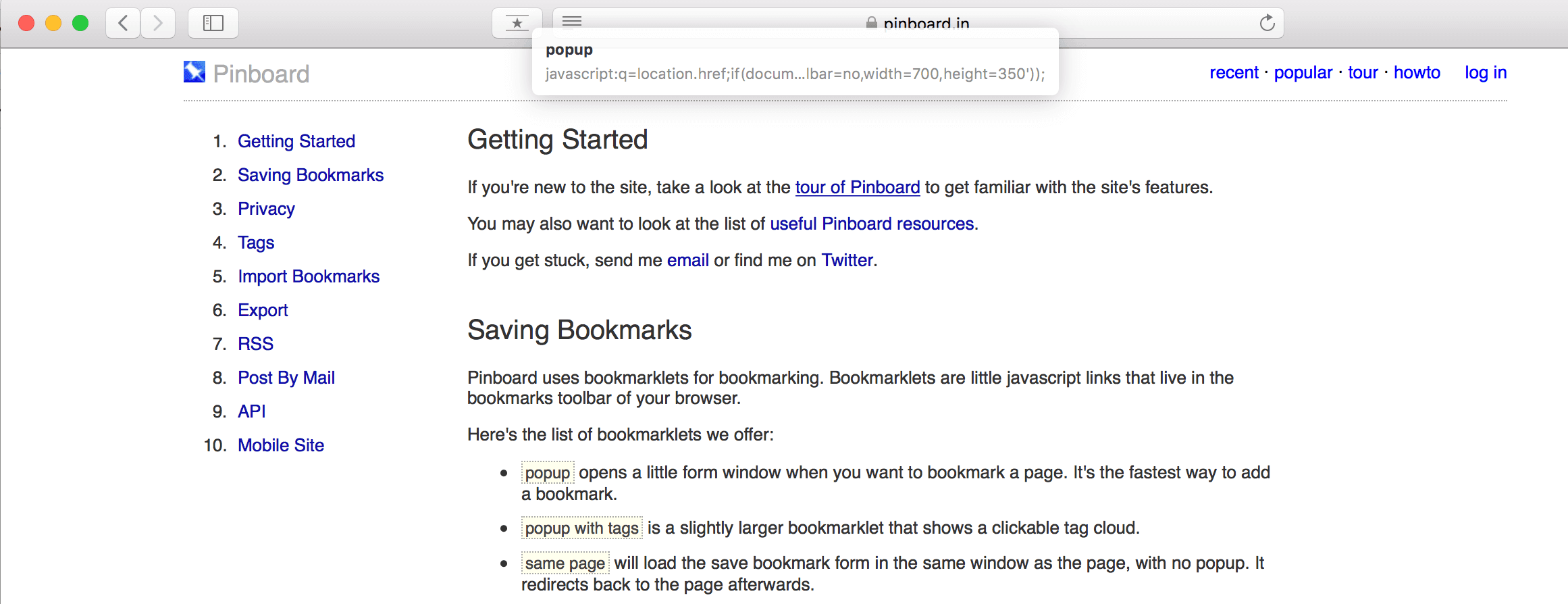Jump to Privacy section link
The width and height of the screenshot is (1568, 604).
point(266,209)
